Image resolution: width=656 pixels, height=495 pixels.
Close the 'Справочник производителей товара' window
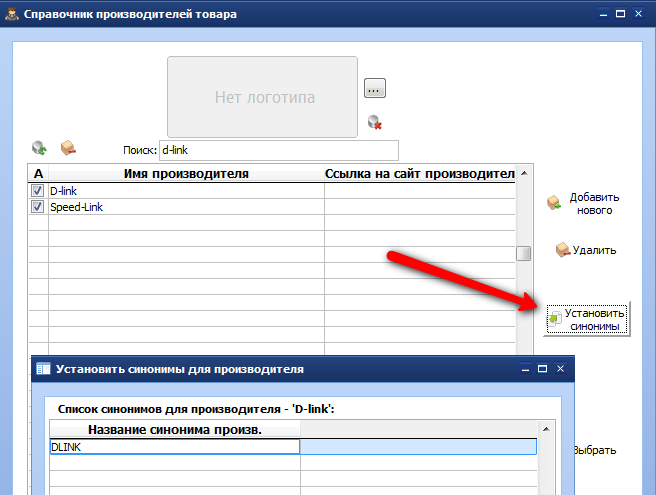coord(638,14)
